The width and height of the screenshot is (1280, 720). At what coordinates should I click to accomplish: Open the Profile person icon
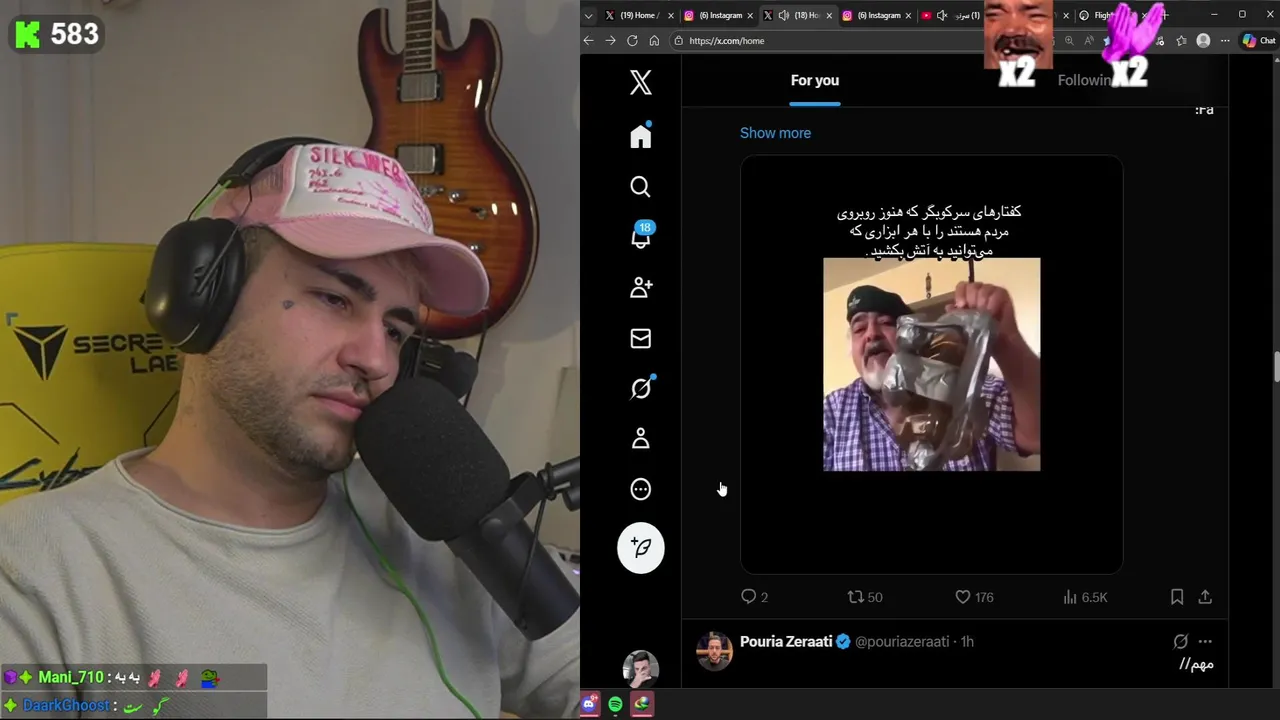641,439
